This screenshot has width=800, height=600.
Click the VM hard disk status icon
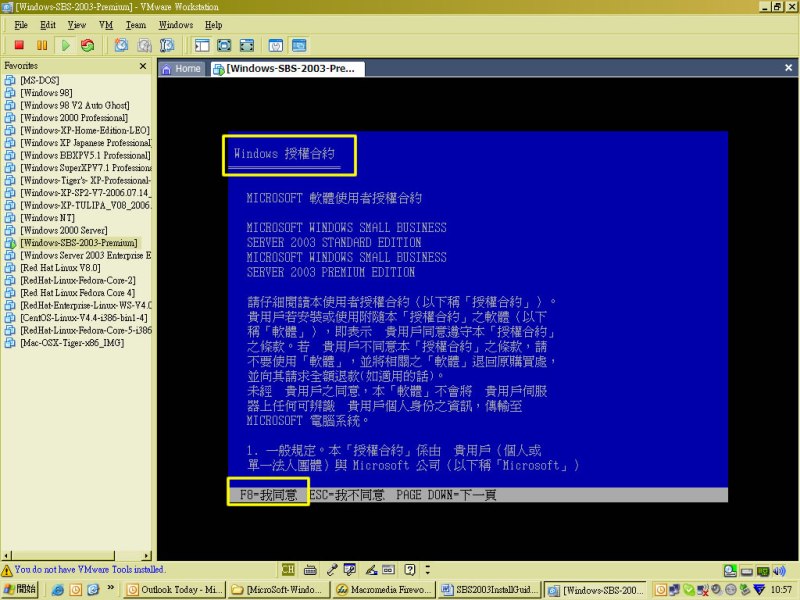[746, 571]
